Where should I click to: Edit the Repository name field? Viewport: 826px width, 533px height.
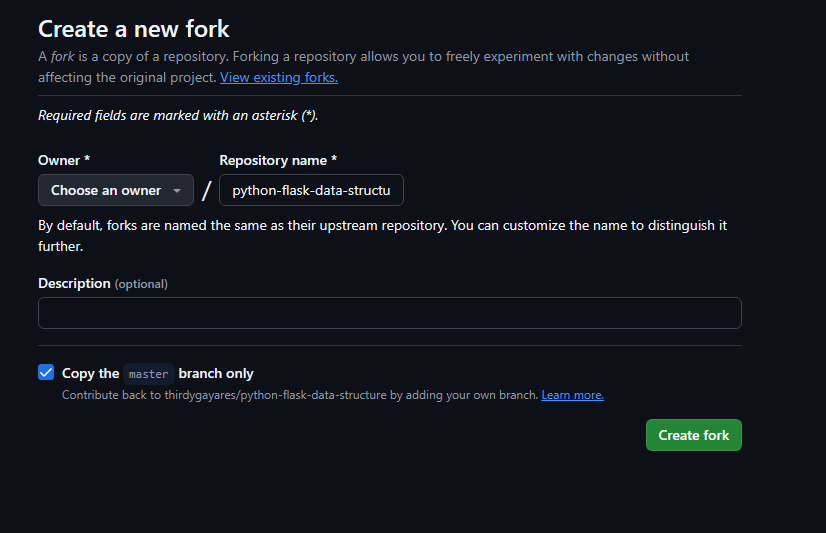(311, 190)
